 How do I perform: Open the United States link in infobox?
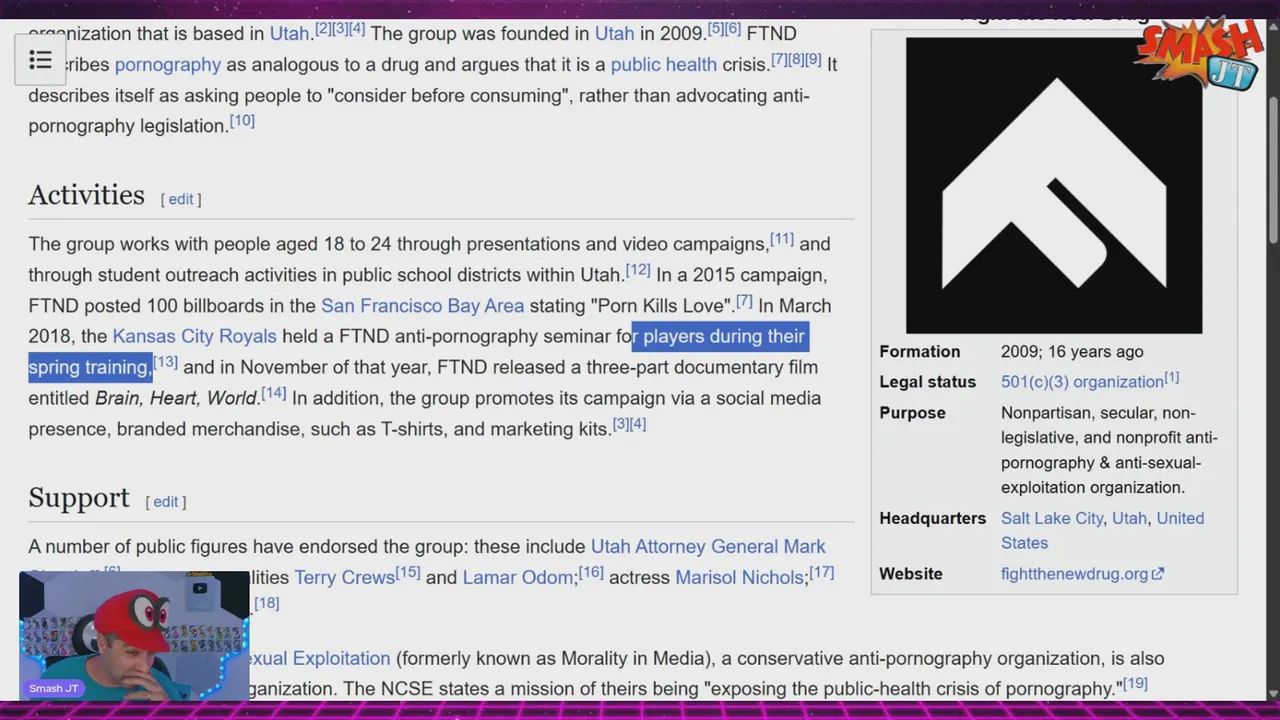1102,530
